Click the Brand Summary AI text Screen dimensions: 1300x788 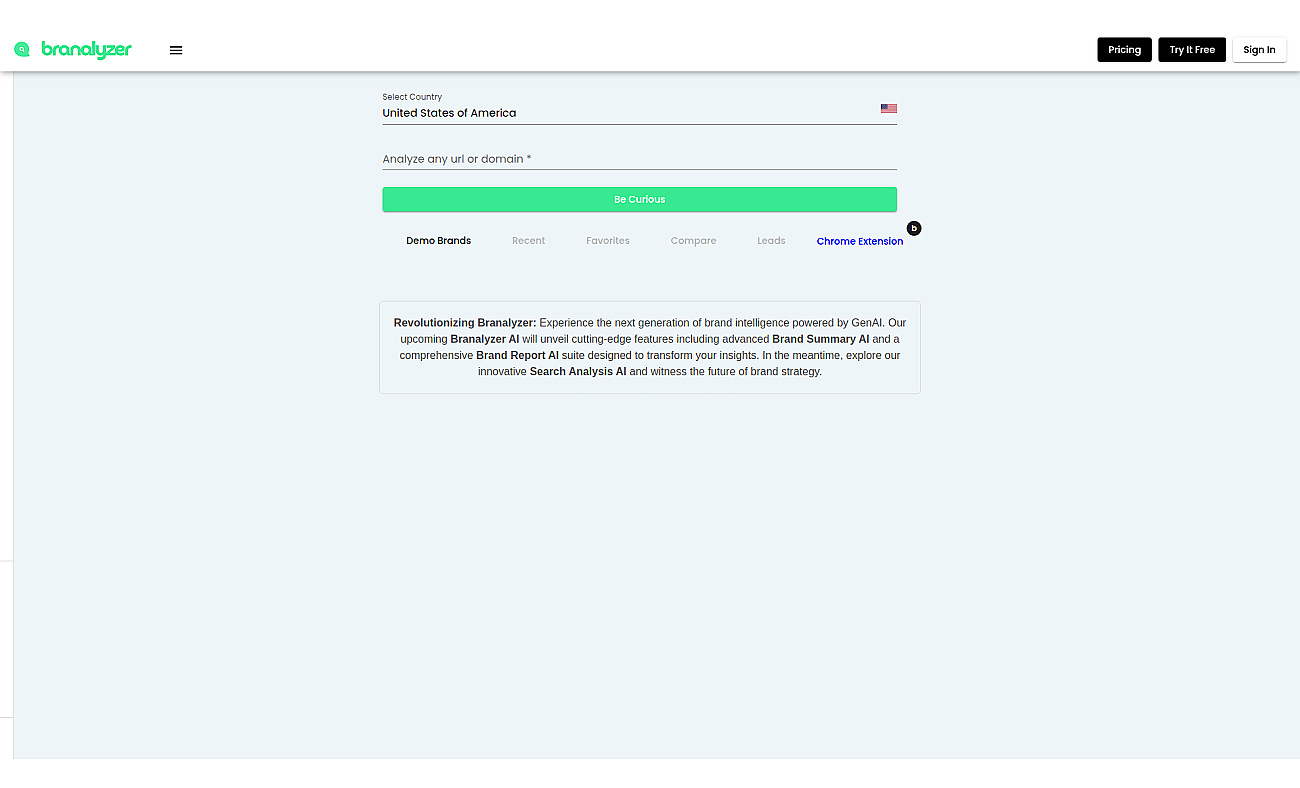point(821,339)
